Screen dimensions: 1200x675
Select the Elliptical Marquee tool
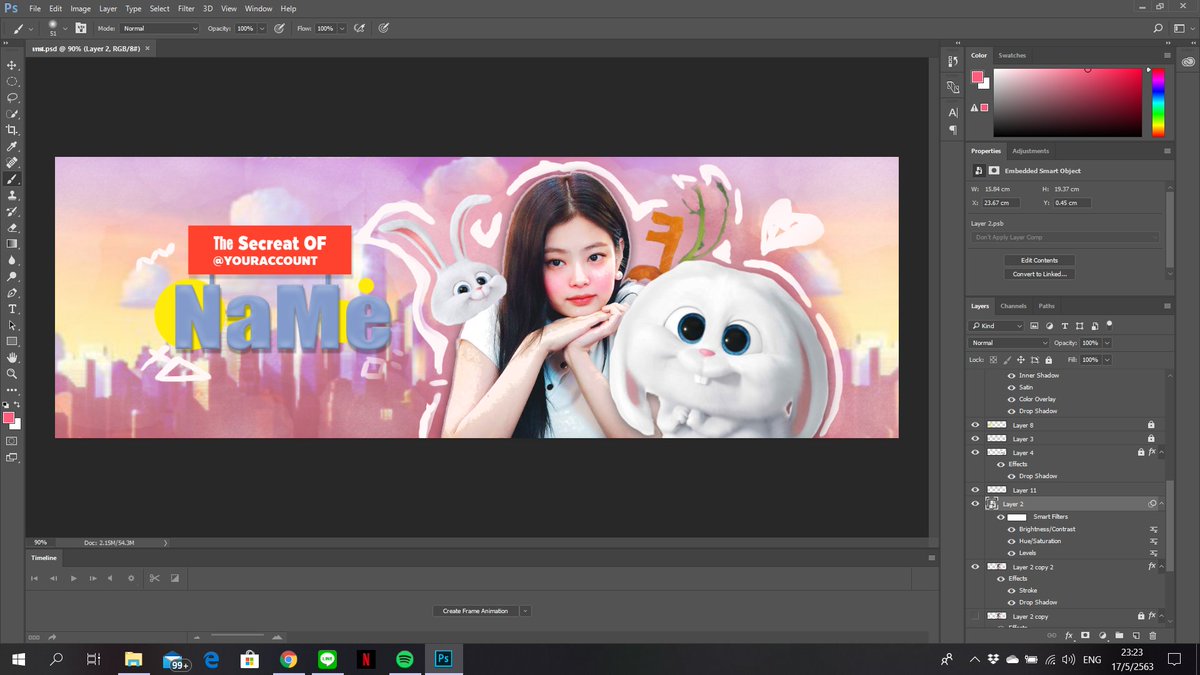[x=12, y=81]
